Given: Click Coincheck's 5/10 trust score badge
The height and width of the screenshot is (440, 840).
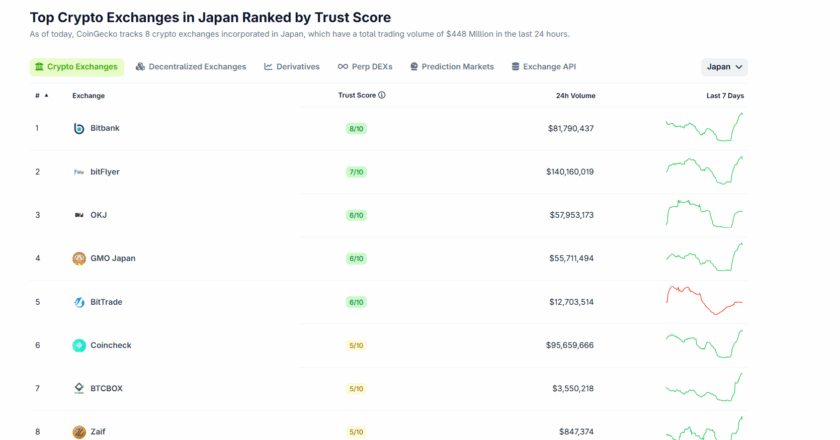Looking at the screenshot, I should [x=356, y=346].
